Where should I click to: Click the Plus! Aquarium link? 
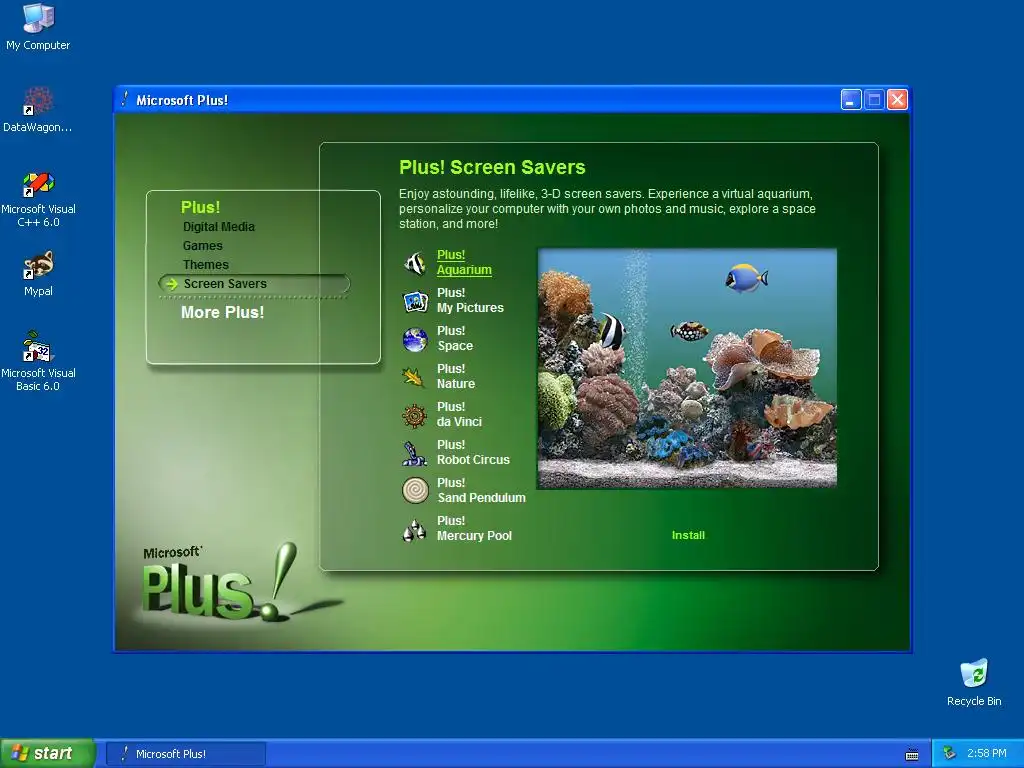coord(464,263)
